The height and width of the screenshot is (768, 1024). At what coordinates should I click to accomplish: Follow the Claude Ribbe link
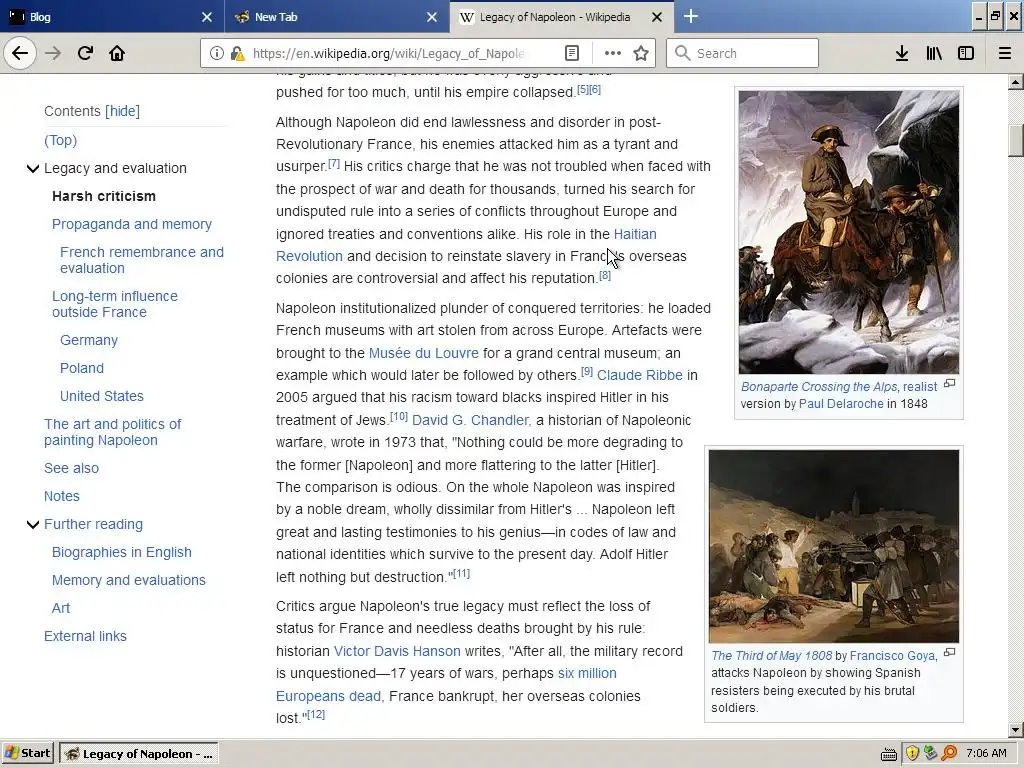640,376
